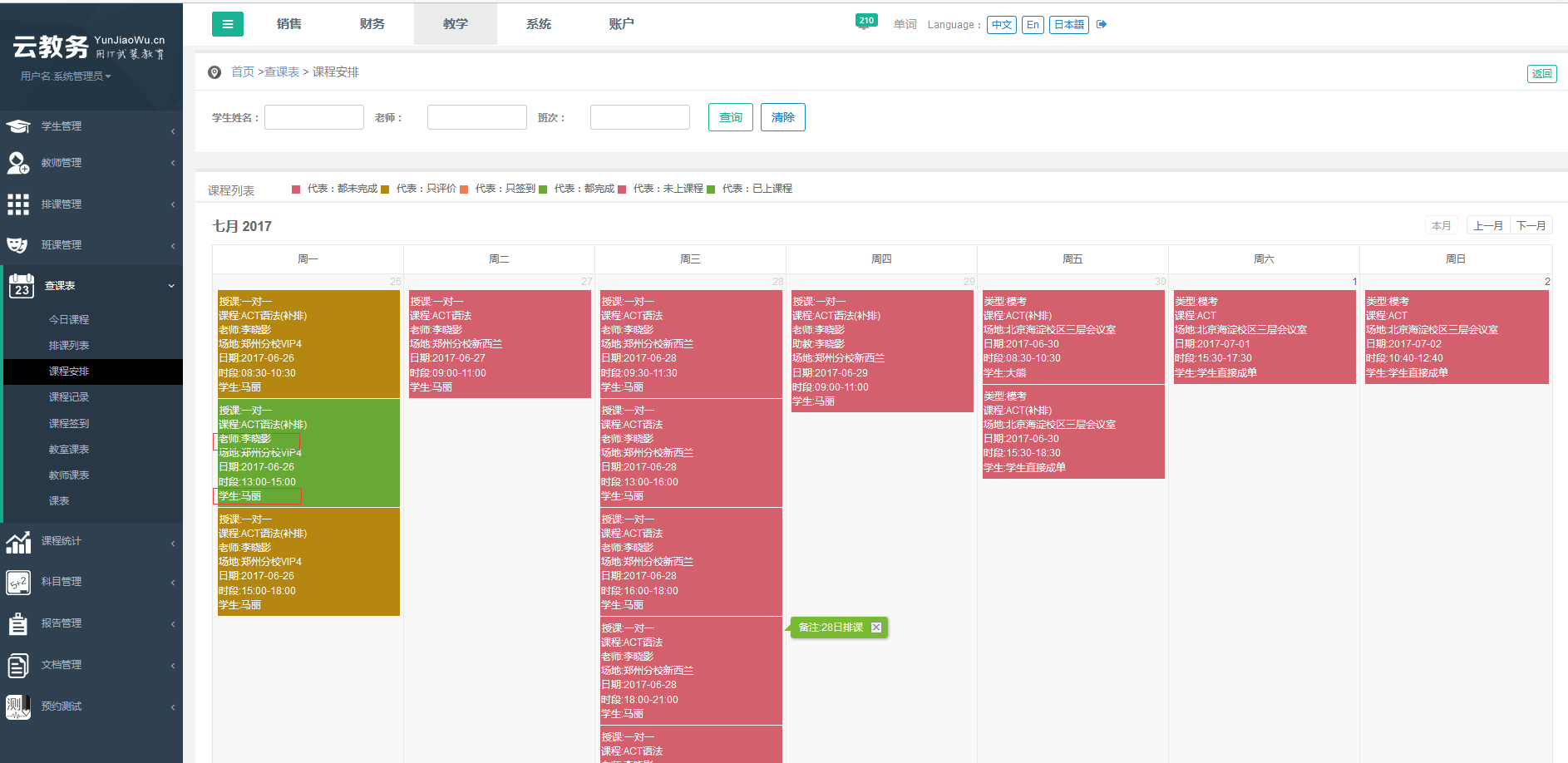Click the logout icon near 日本語
The width and height of the screenshot is (1568, 763).
click(1101, 24)
